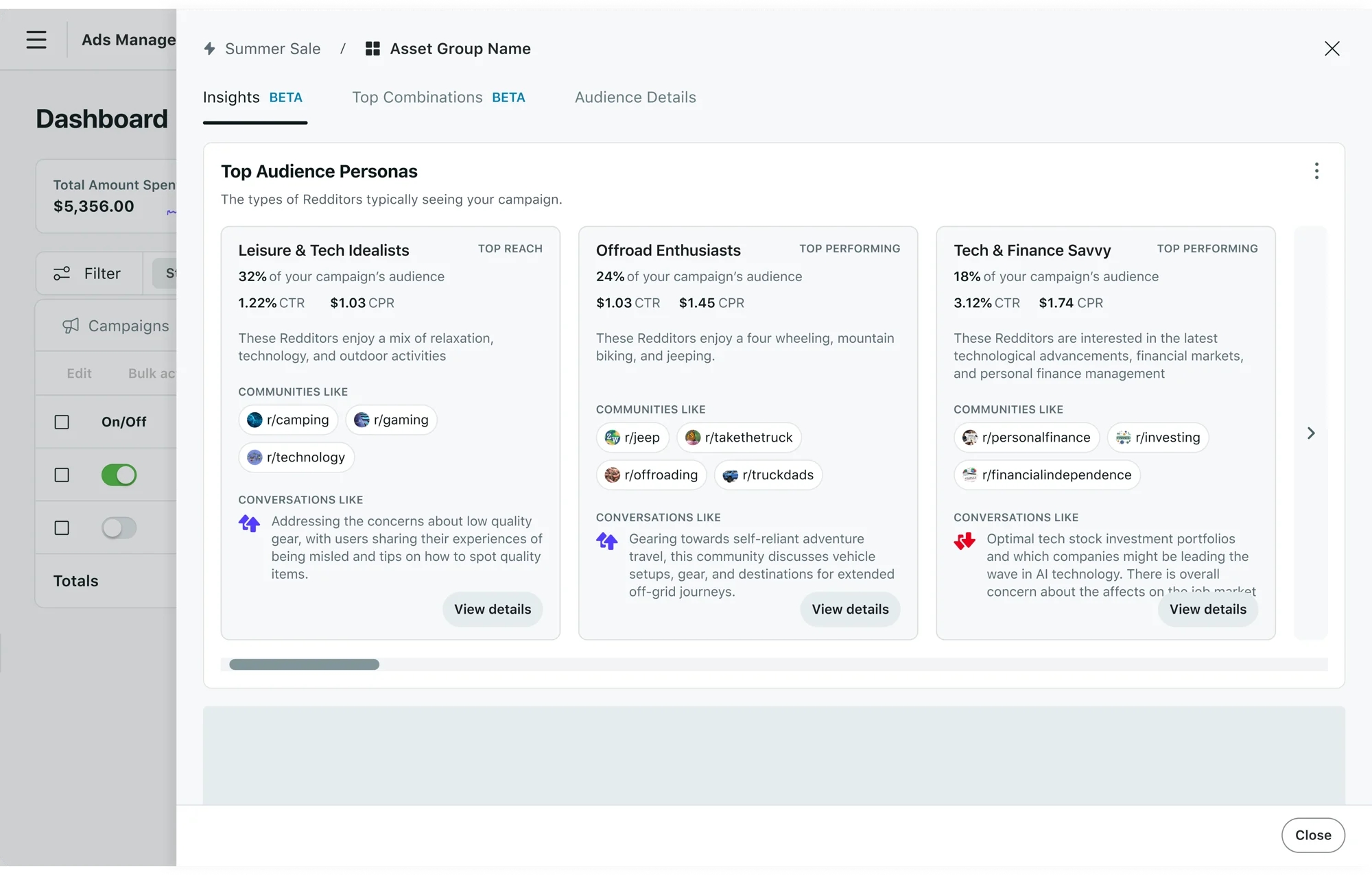Viewport: 1372px width, 875px height.
Task: Check the On/Off header checkbox
Action: point(62,422)
